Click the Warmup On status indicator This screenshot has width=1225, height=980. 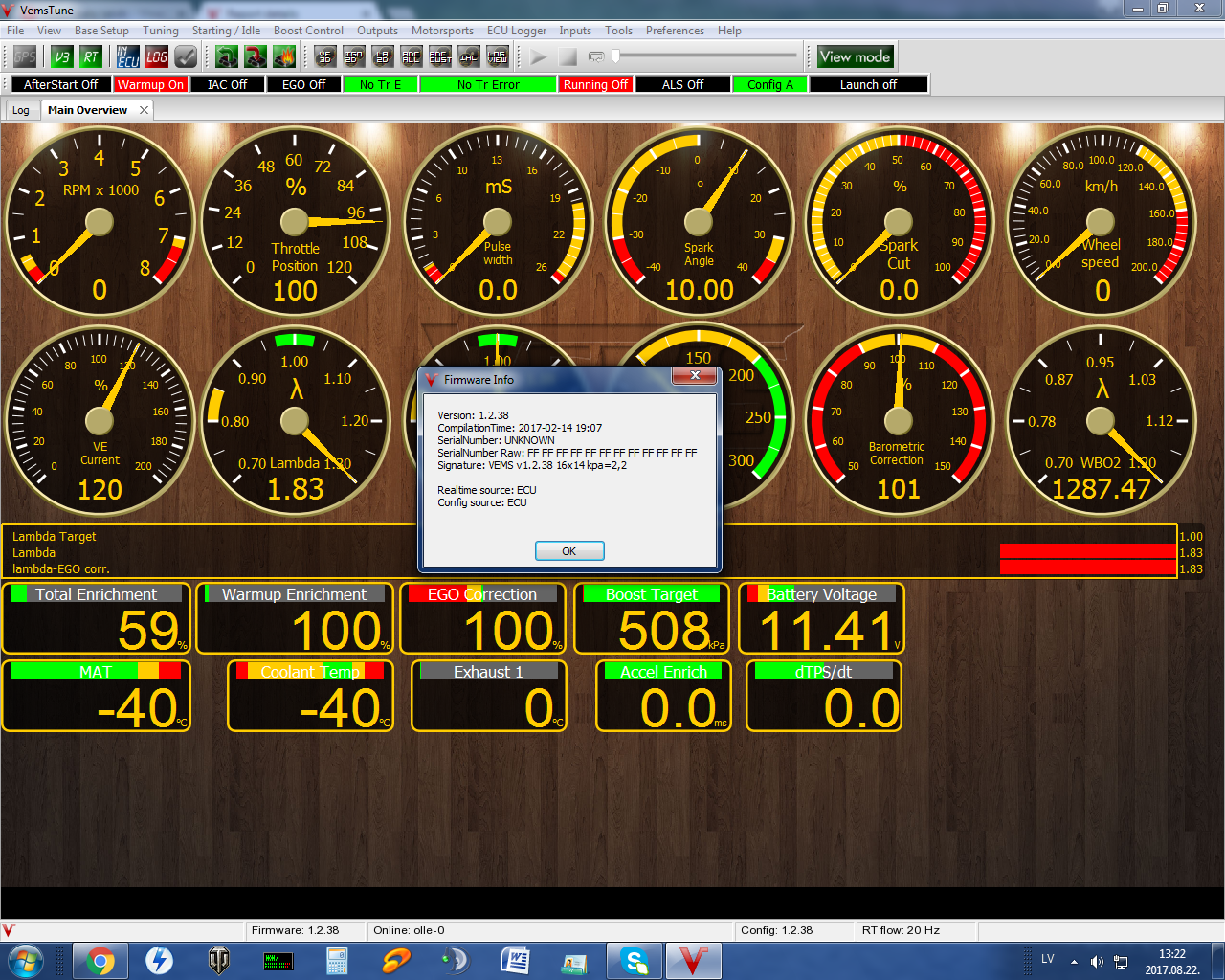150,84
